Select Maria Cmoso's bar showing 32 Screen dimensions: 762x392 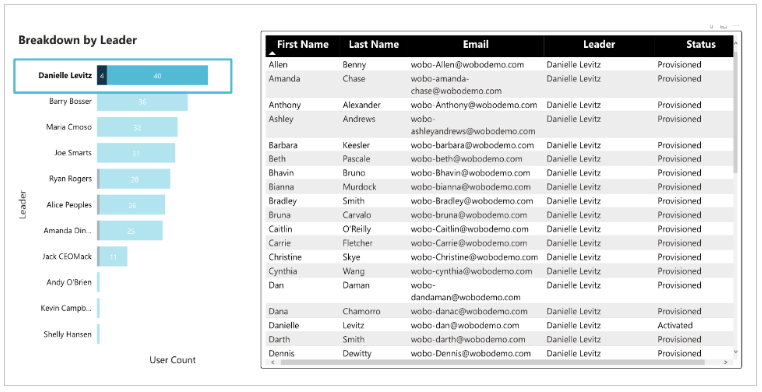coord(138,127)
